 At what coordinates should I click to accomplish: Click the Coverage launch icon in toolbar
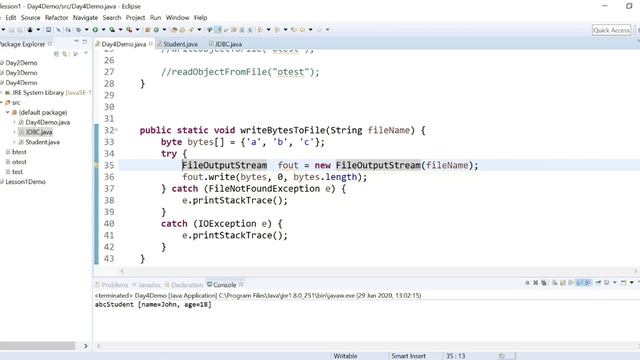click(x=112, y=29)
